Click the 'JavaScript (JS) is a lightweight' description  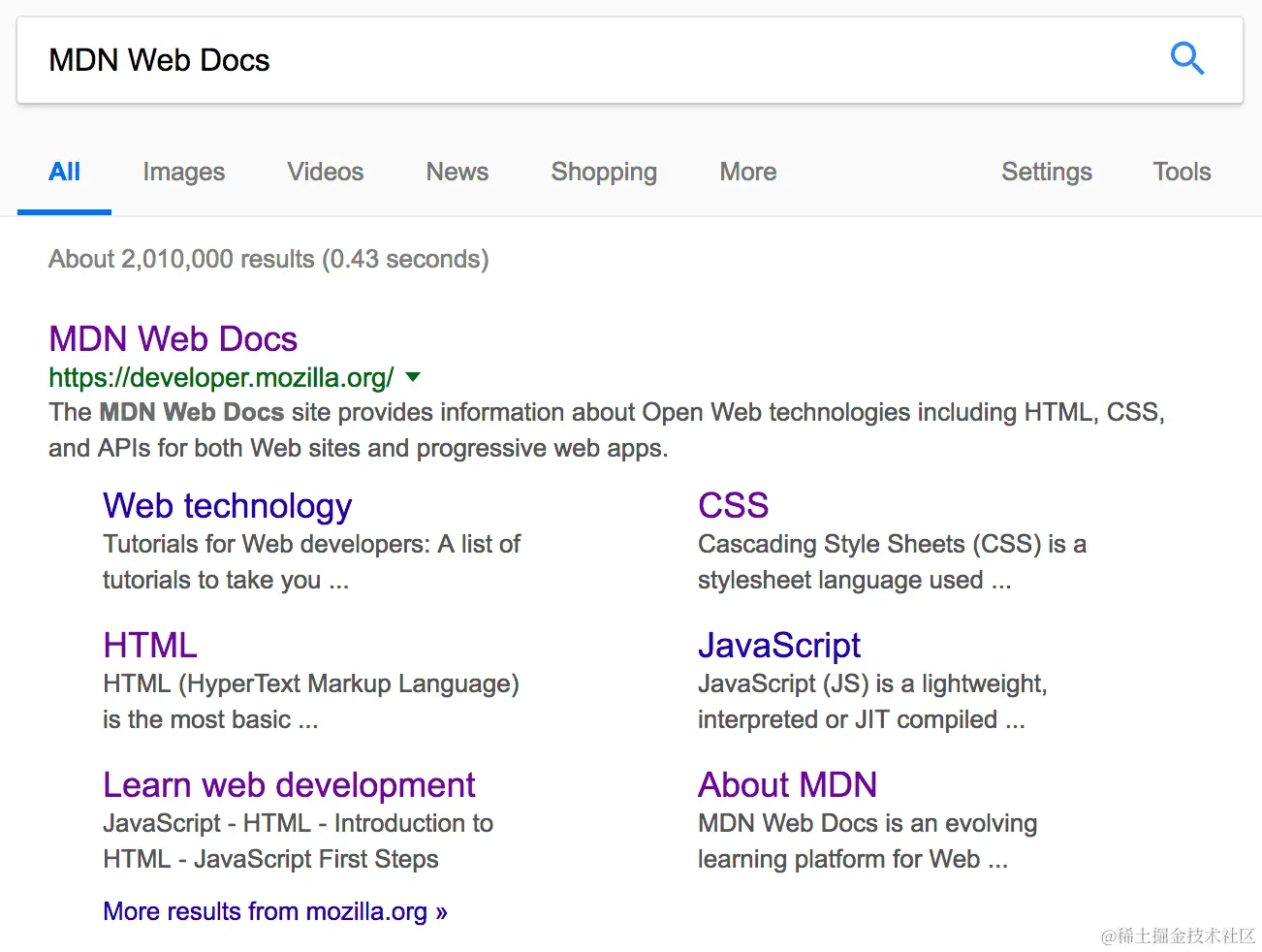(872, 701)
